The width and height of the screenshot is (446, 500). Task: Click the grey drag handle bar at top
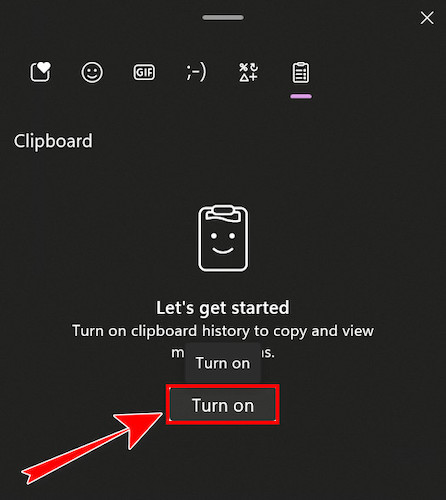pyautogui.click(x=223, y=18)
